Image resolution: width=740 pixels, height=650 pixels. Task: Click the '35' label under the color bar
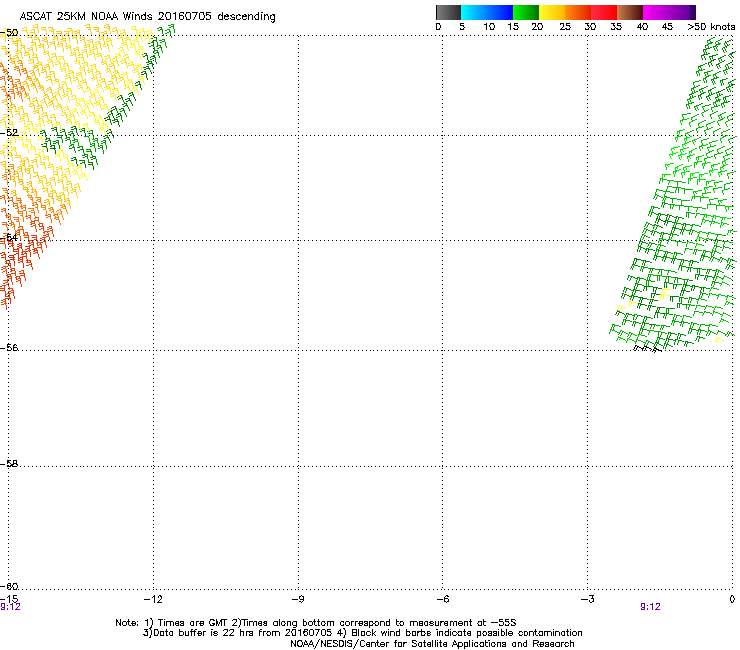point(616,27)
